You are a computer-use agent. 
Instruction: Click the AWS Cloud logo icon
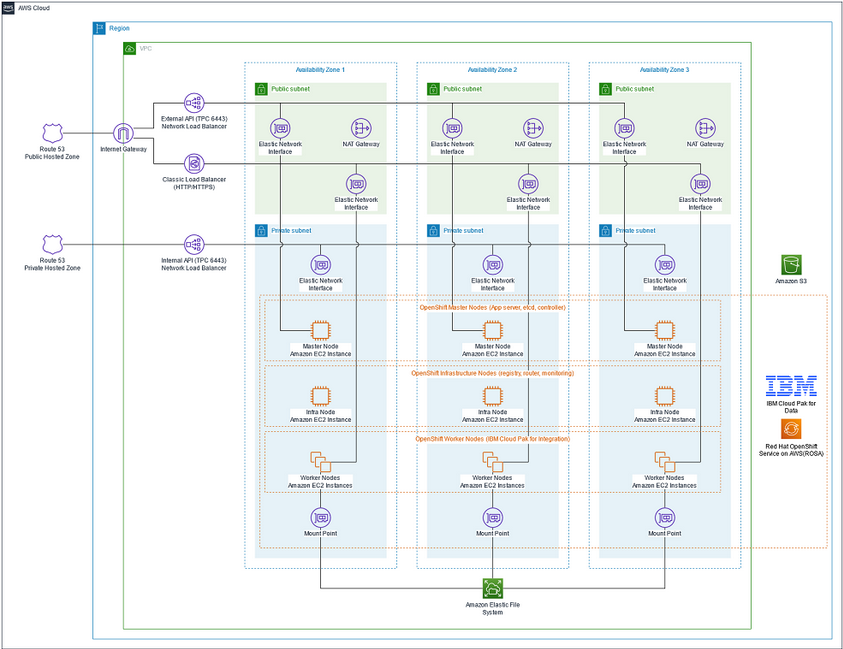[8, 8]
